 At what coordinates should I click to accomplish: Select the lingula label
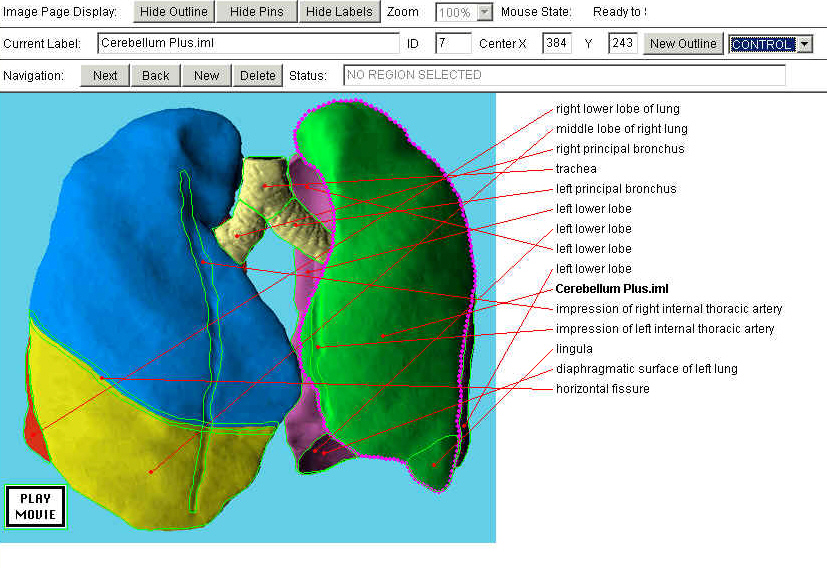574,349
